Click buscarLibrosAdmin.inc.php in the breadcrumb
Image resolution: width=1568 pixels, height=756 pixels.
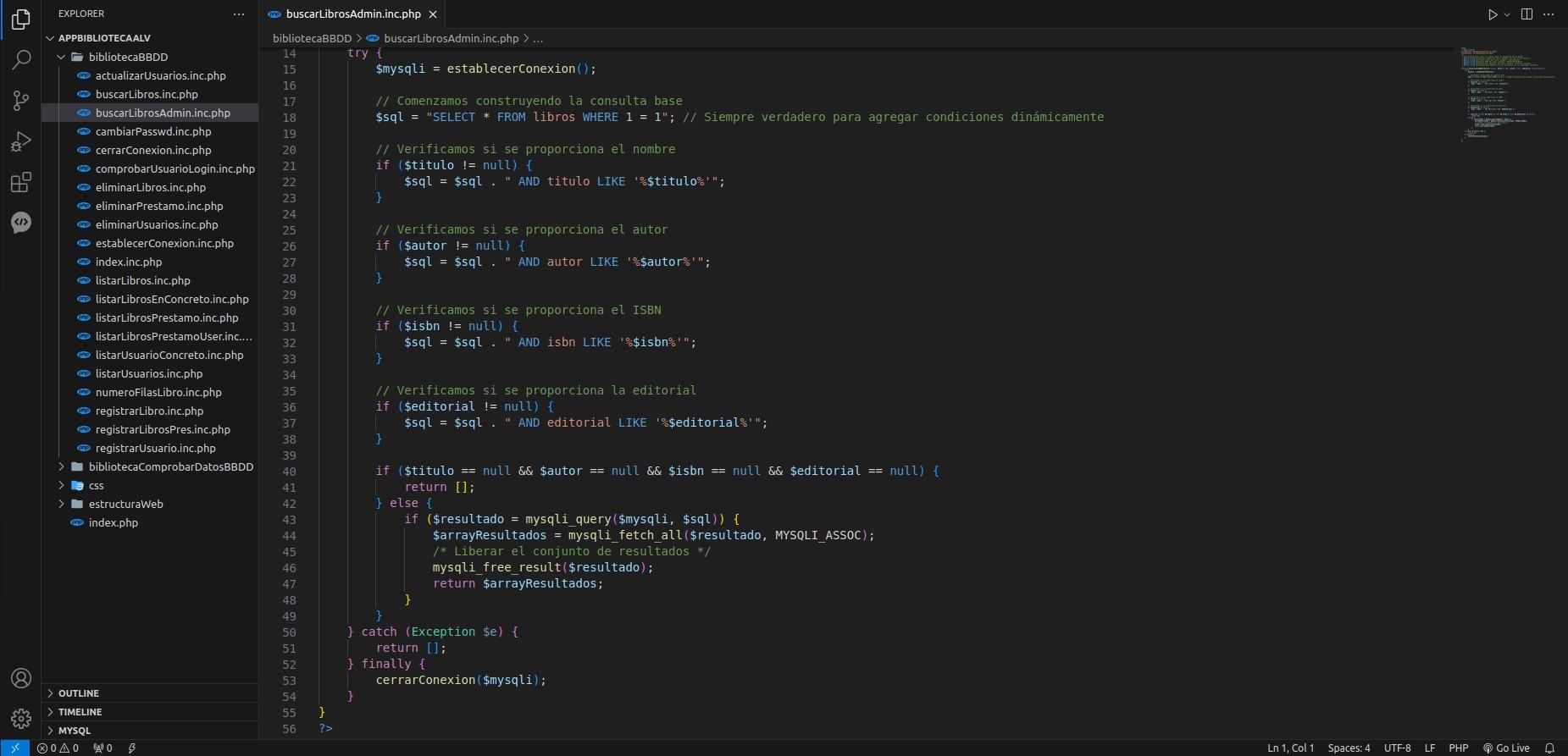click(x=443, y=38)
